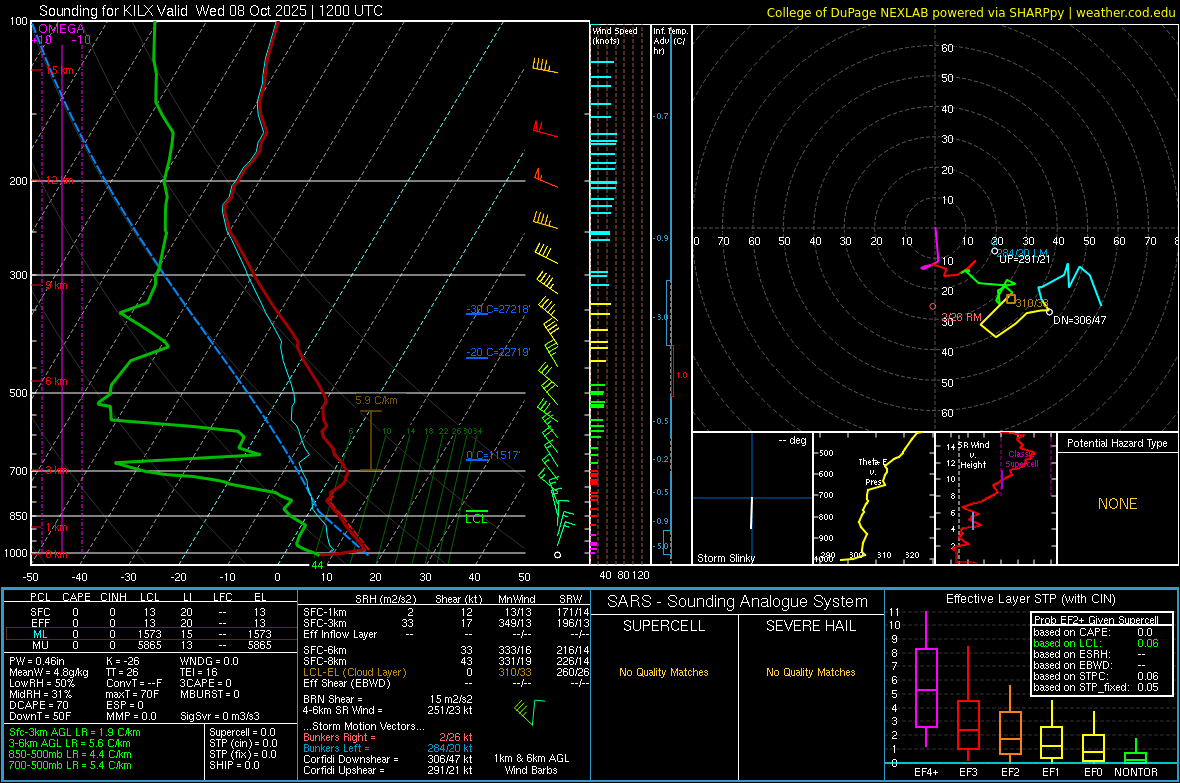Click the LCL-EL (Cloud Layer) row
The height and width of the screenshot is (783, 1180).
click(447, 672)
